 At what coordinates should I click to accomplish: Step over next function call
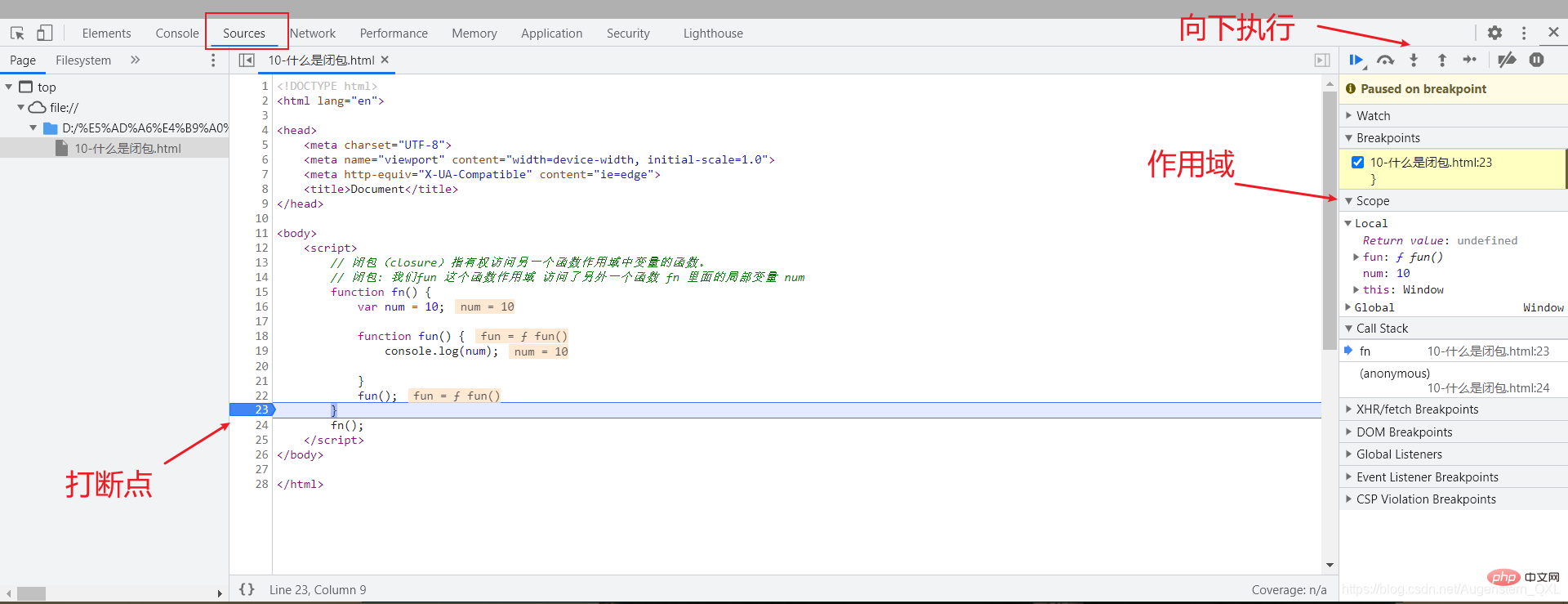[x=1385, y=60]
